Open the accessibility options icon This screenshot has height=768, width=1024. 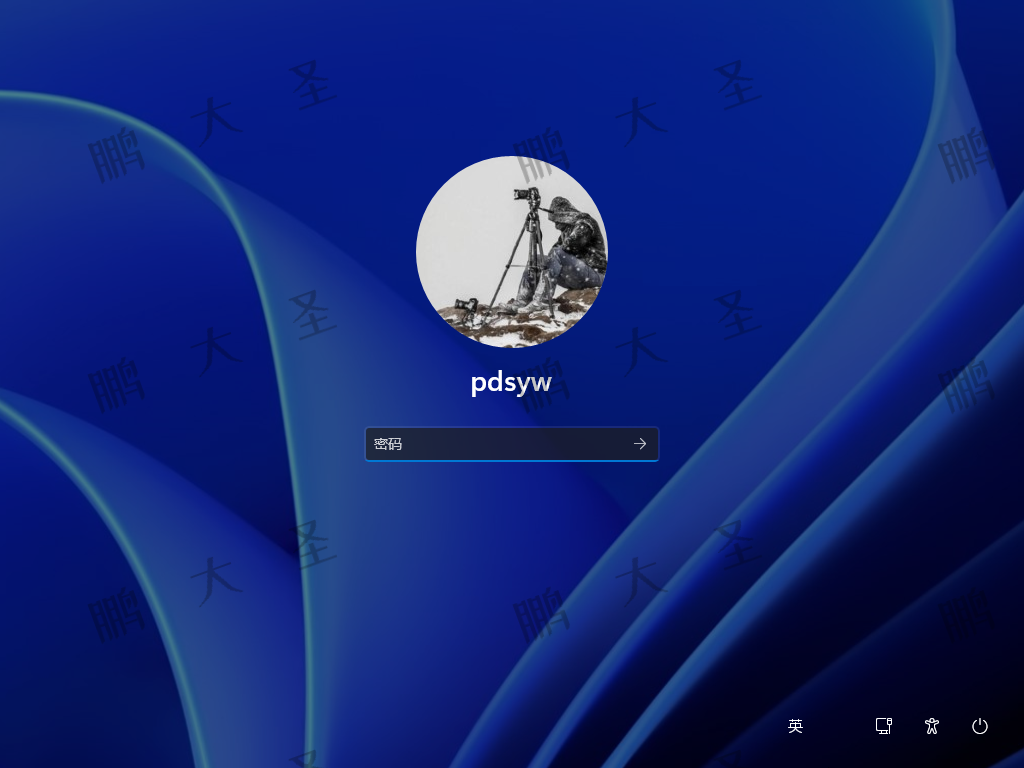932,726
